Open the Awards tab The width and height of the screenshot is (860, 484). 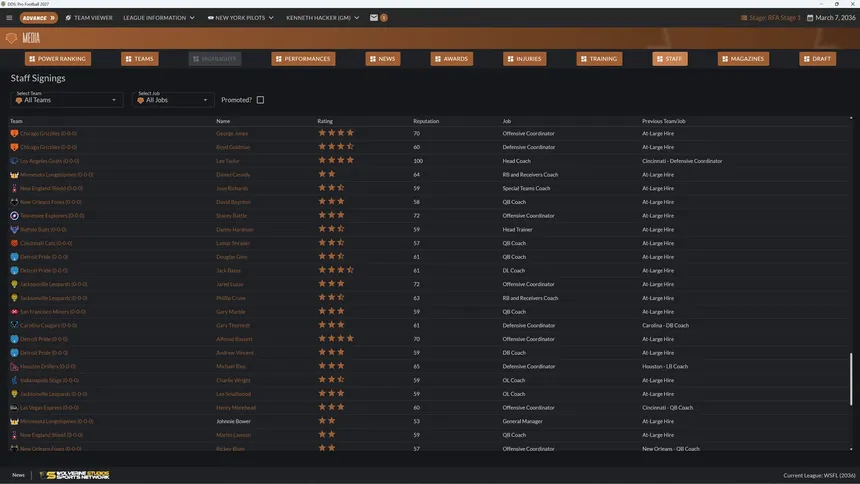[451, 59]
